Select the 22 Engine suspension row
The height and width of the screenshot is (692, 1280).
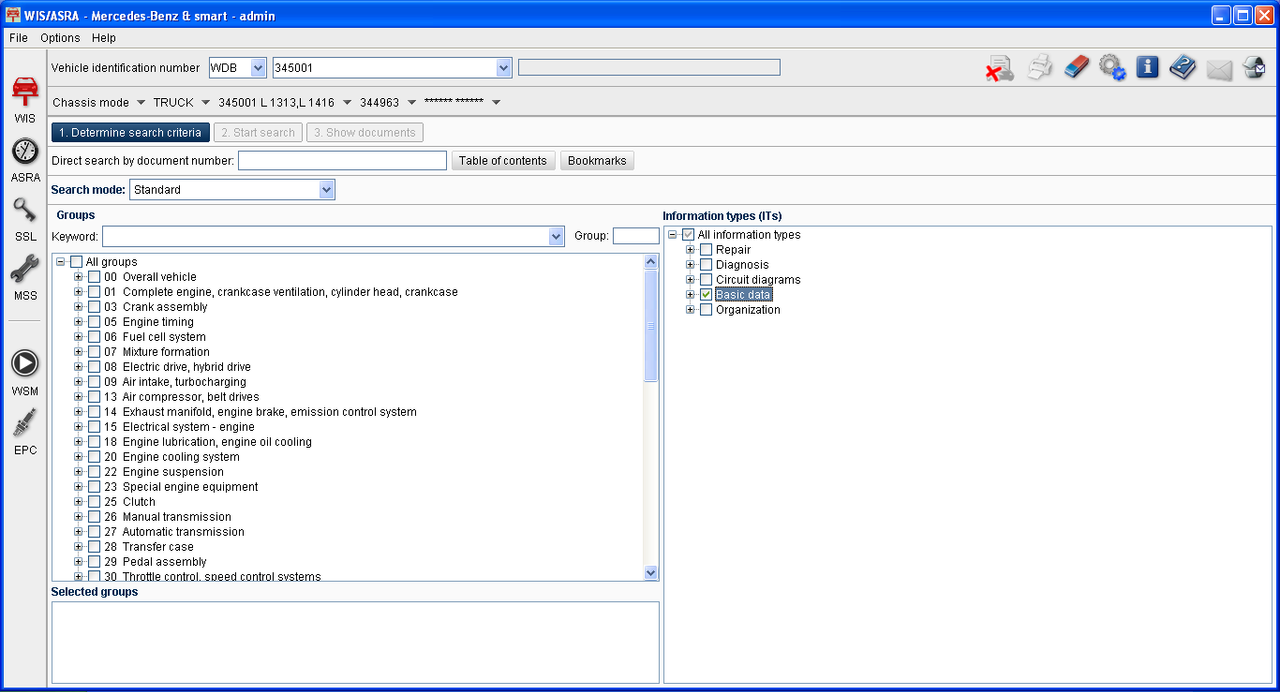coord(163,472)
